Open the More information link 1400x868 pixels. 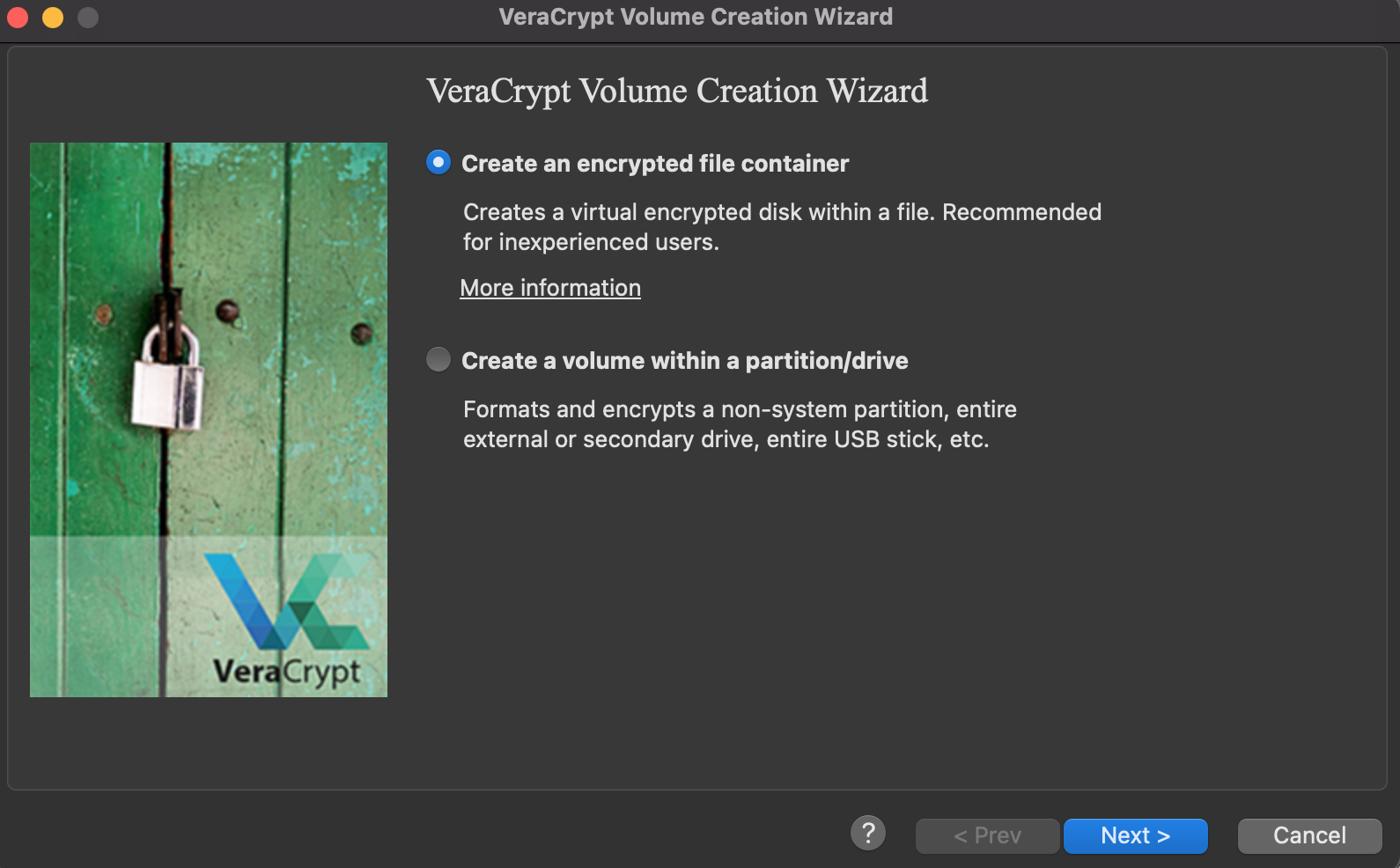[550, 288]
